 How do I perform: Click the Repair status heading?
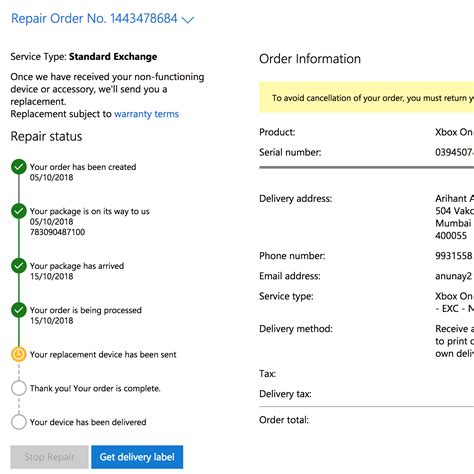[46, 136]
